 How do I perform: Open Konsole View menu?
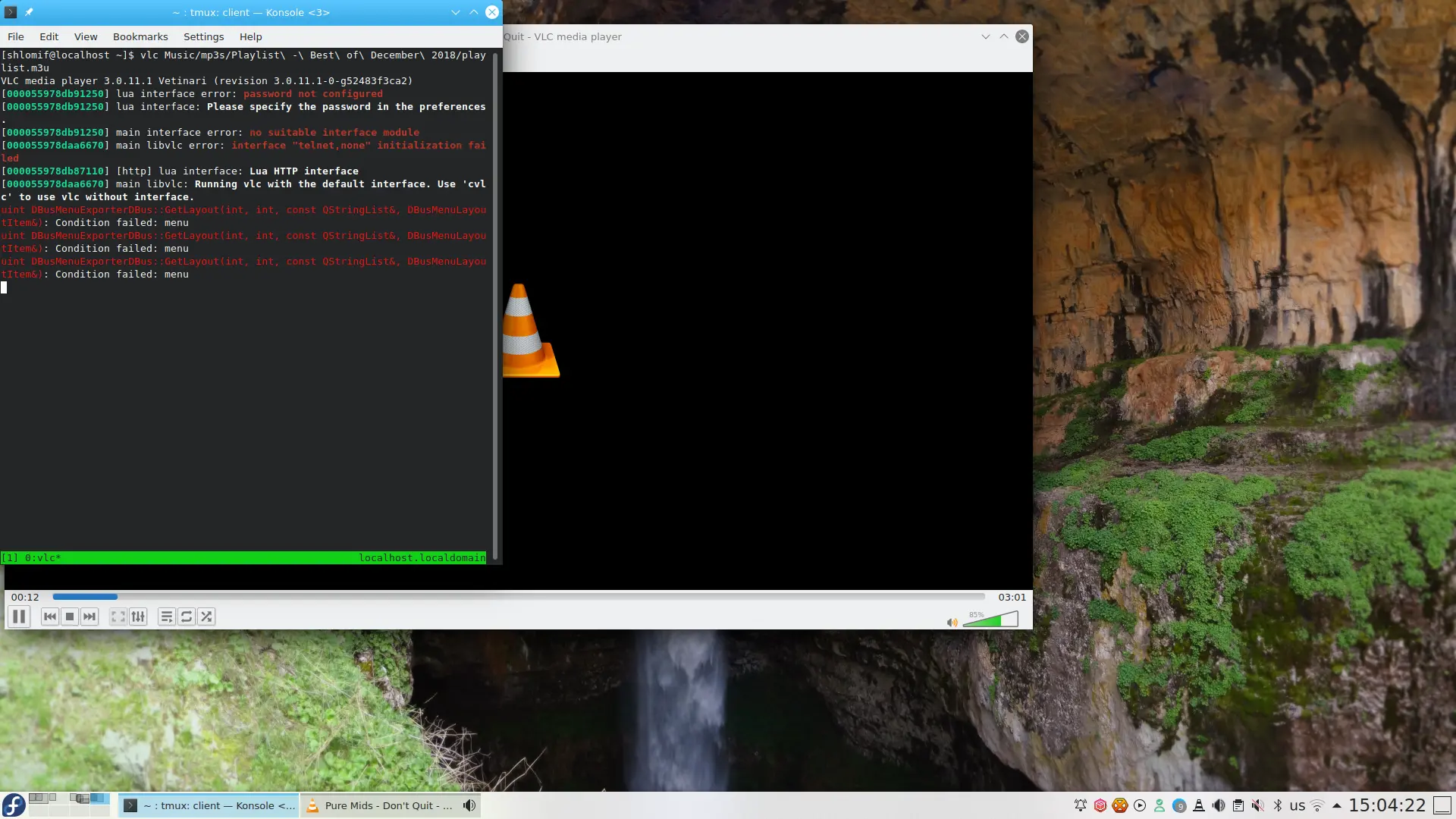point(86,36)
